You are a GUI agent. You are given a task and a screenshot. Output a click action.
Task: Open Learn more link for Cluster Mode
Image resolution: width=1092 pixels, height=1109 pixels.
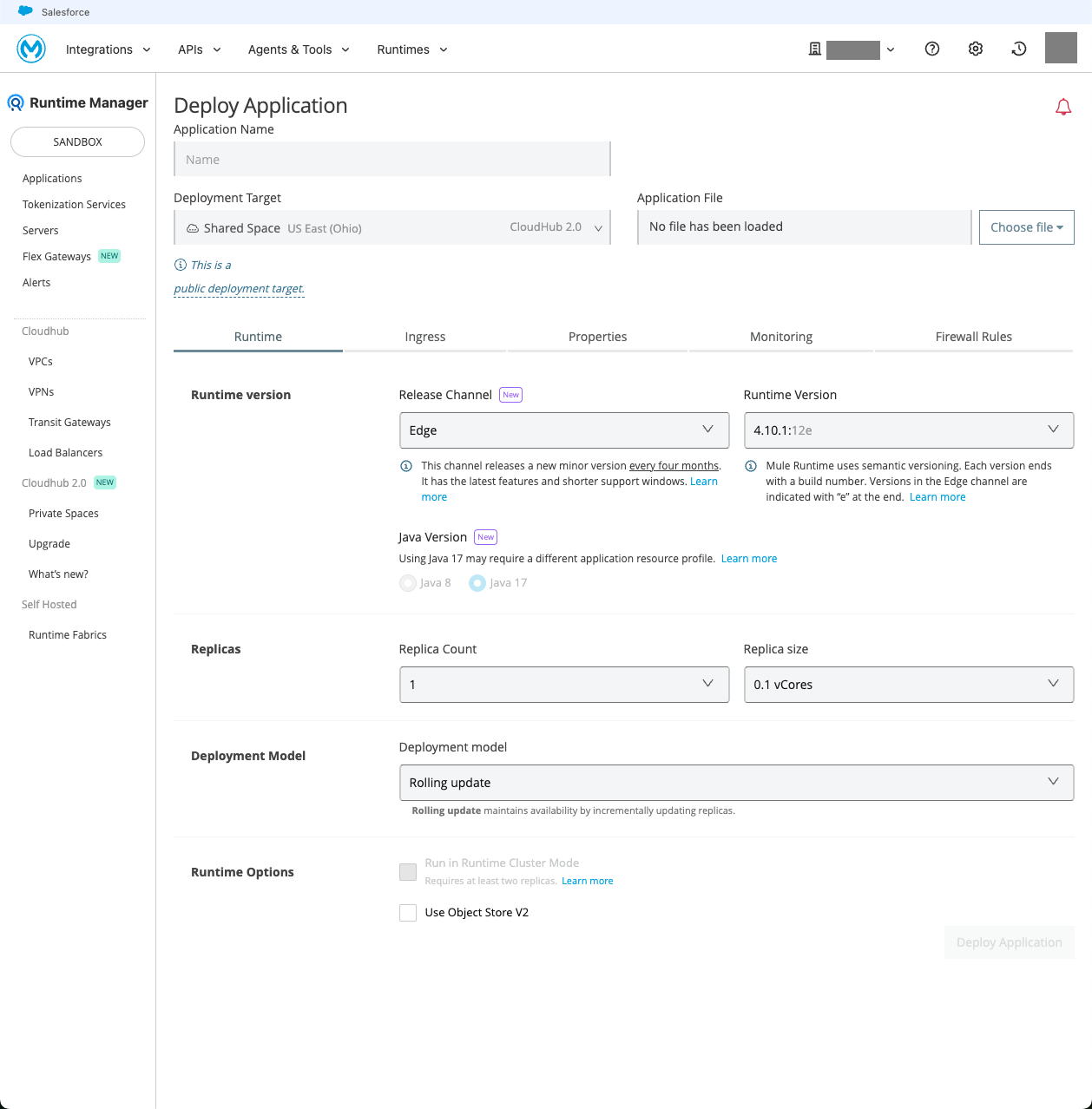click(588, 881)
